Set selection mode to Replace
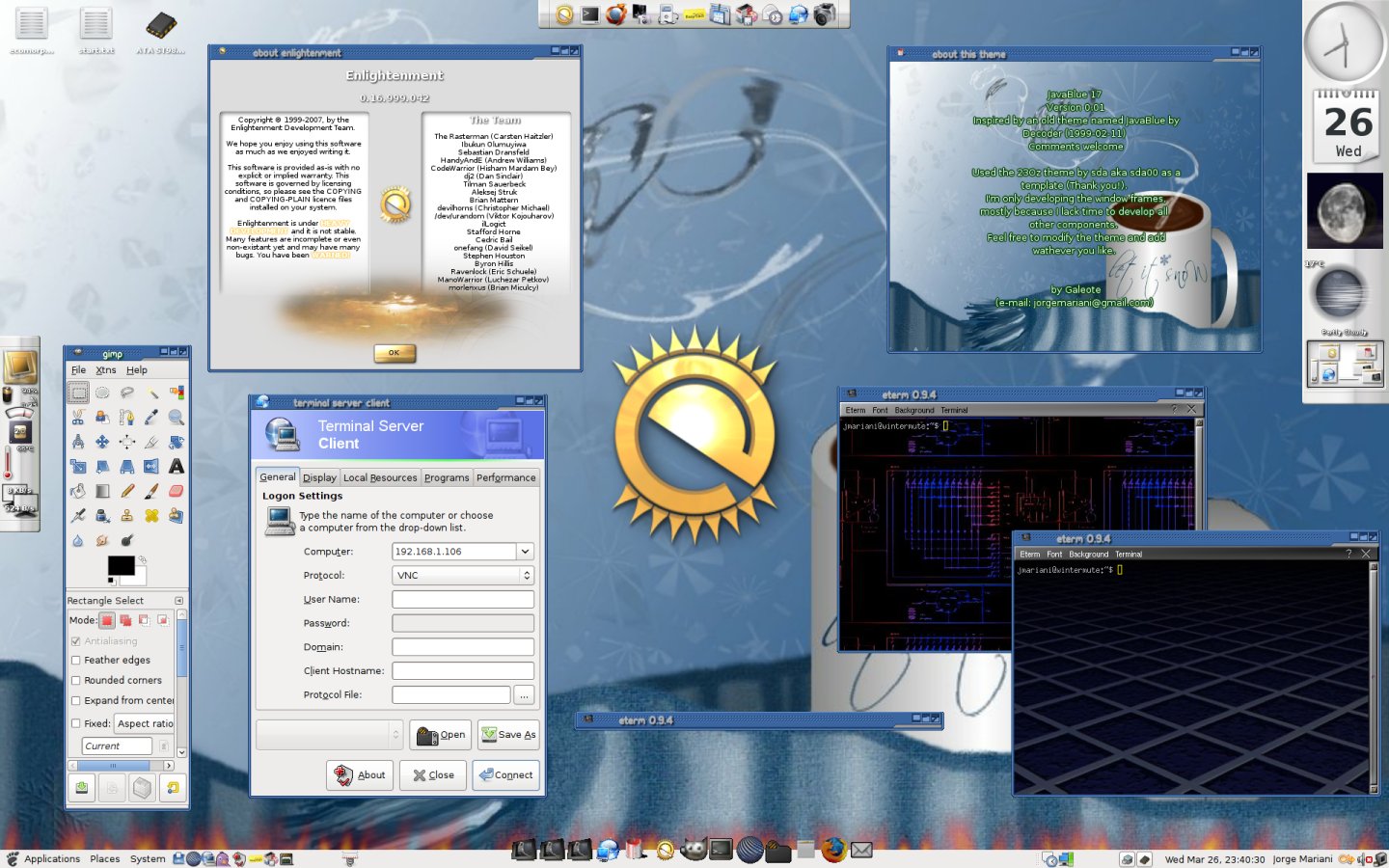This screenshot has height=868, width=1389. [107, 620]
